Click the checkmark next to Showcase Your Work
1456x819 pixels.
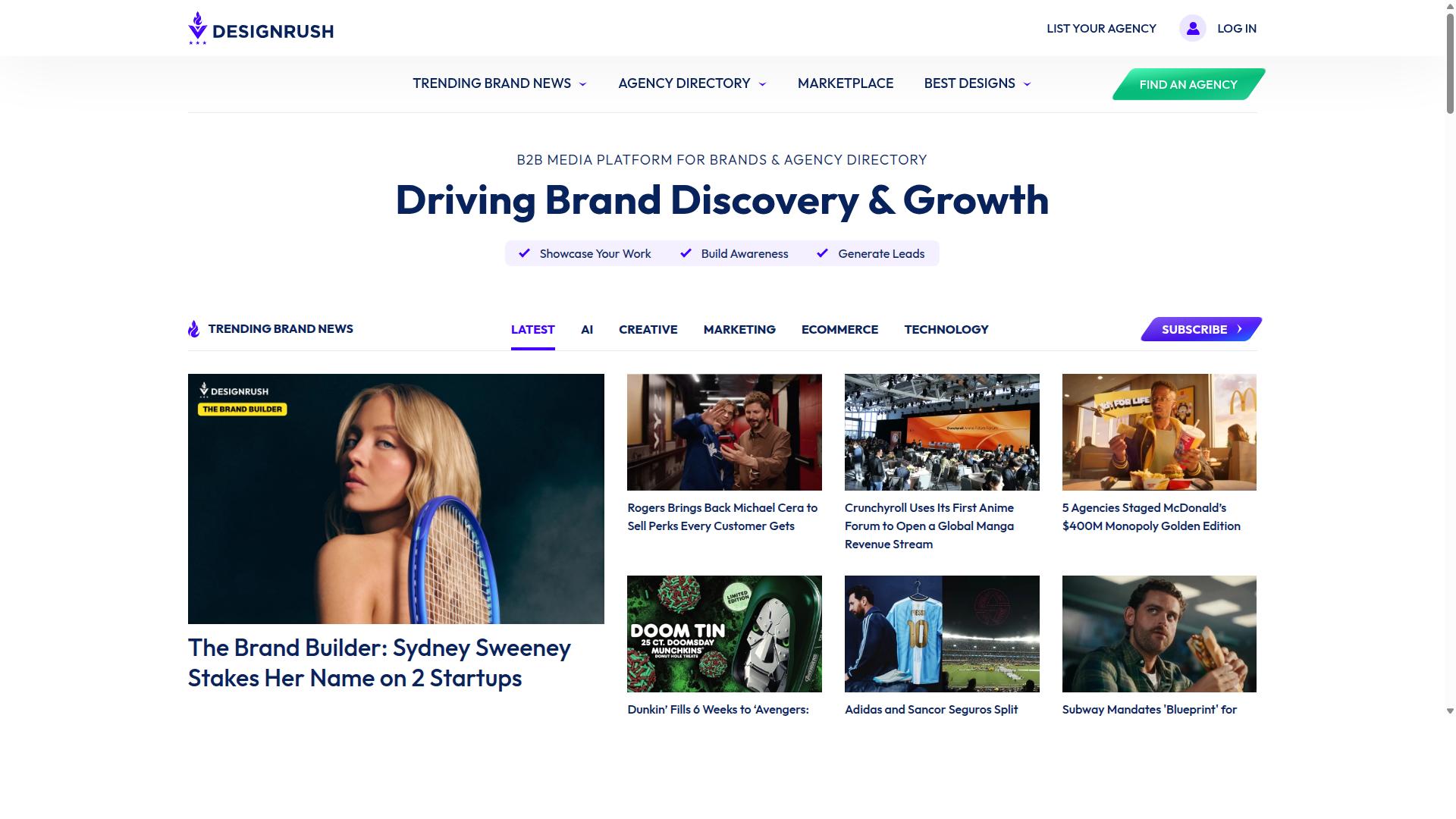524,253
